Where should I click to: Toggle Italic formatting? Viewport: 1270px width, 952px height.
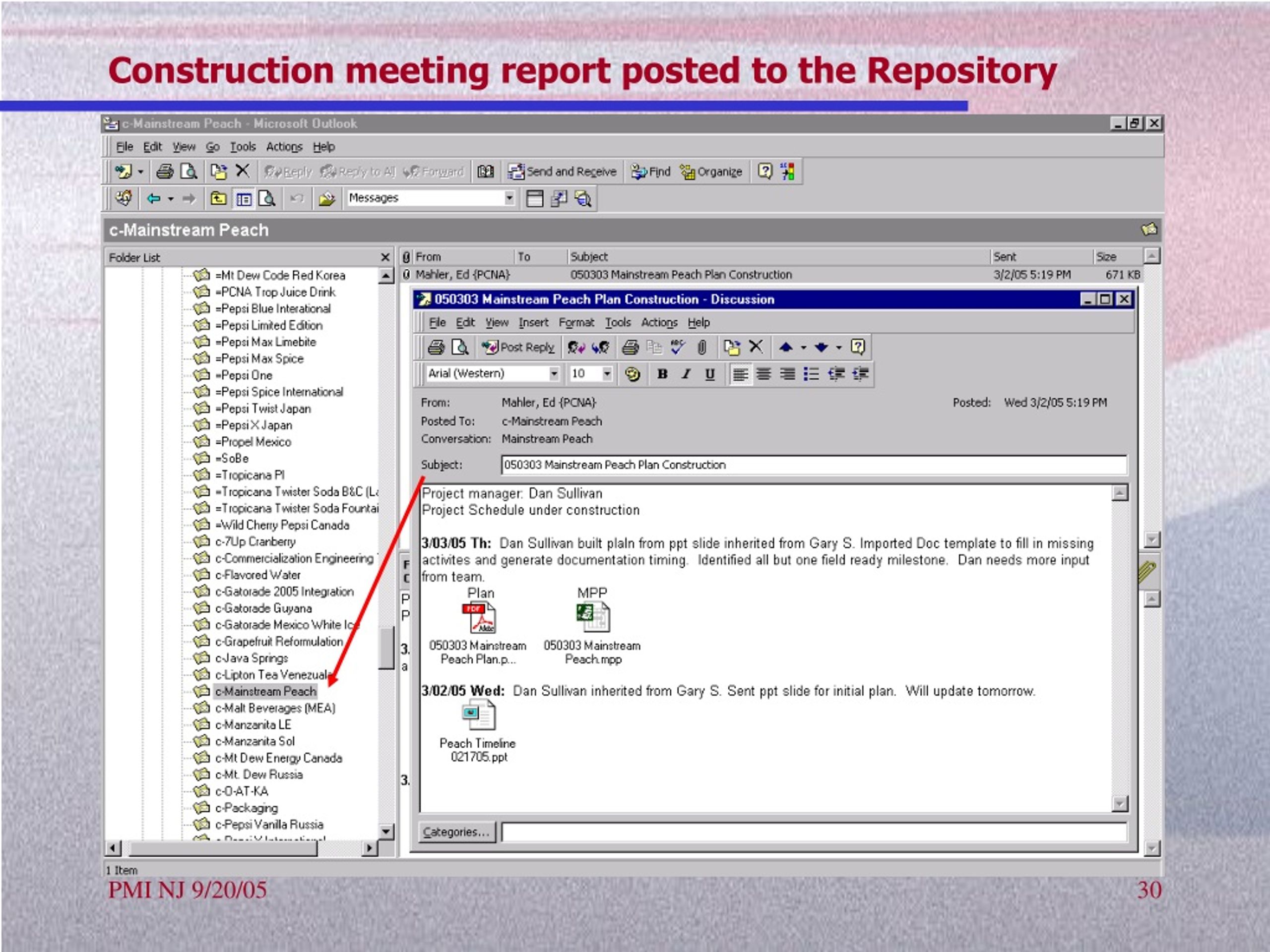686,374
